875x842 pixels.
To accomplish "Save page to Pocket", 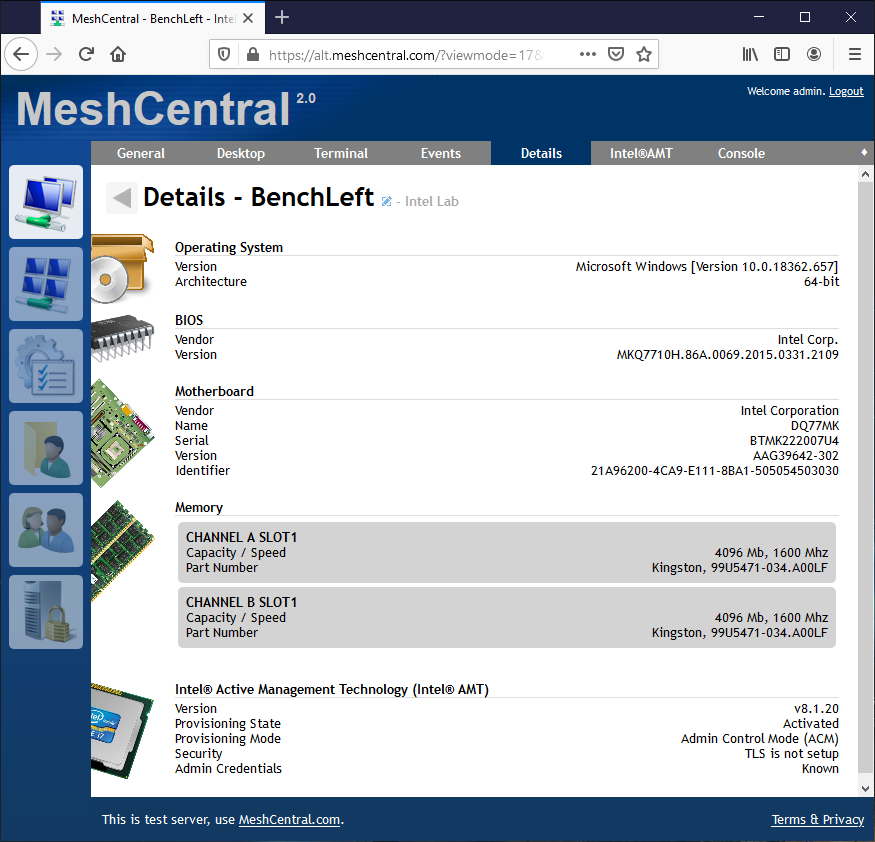I will coord(616,54).
